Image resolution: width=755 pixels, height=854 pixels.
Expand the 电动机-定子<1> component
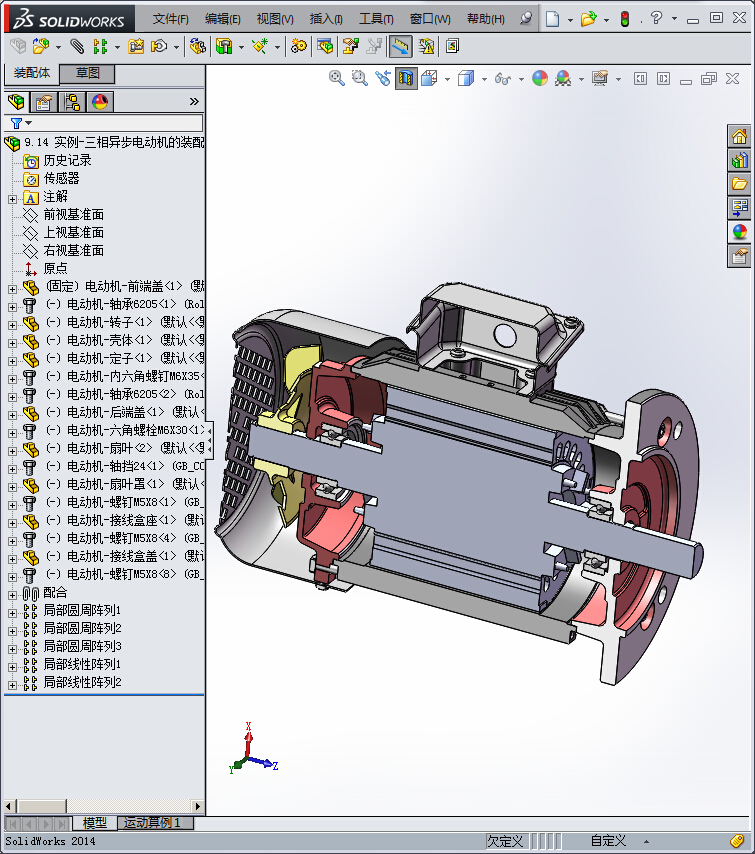click(x=12, y=361)
